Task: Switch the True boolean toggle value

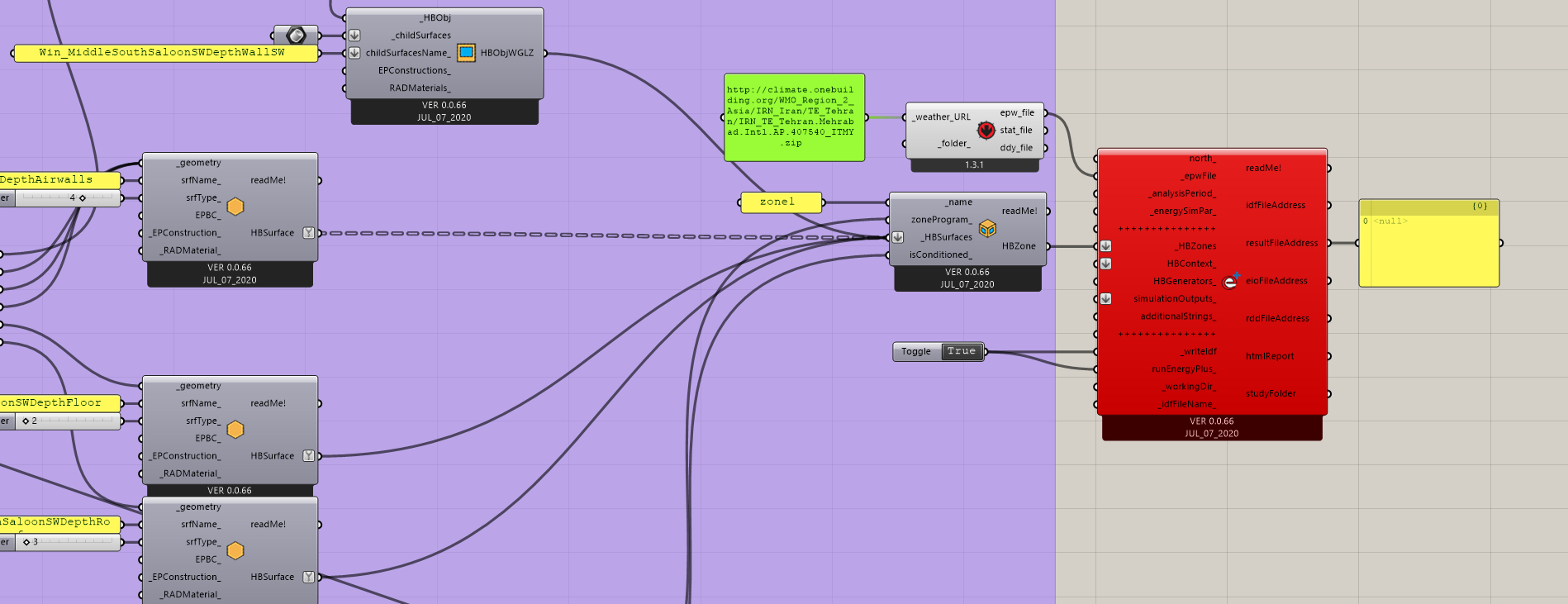Action: tap(961, 352)
